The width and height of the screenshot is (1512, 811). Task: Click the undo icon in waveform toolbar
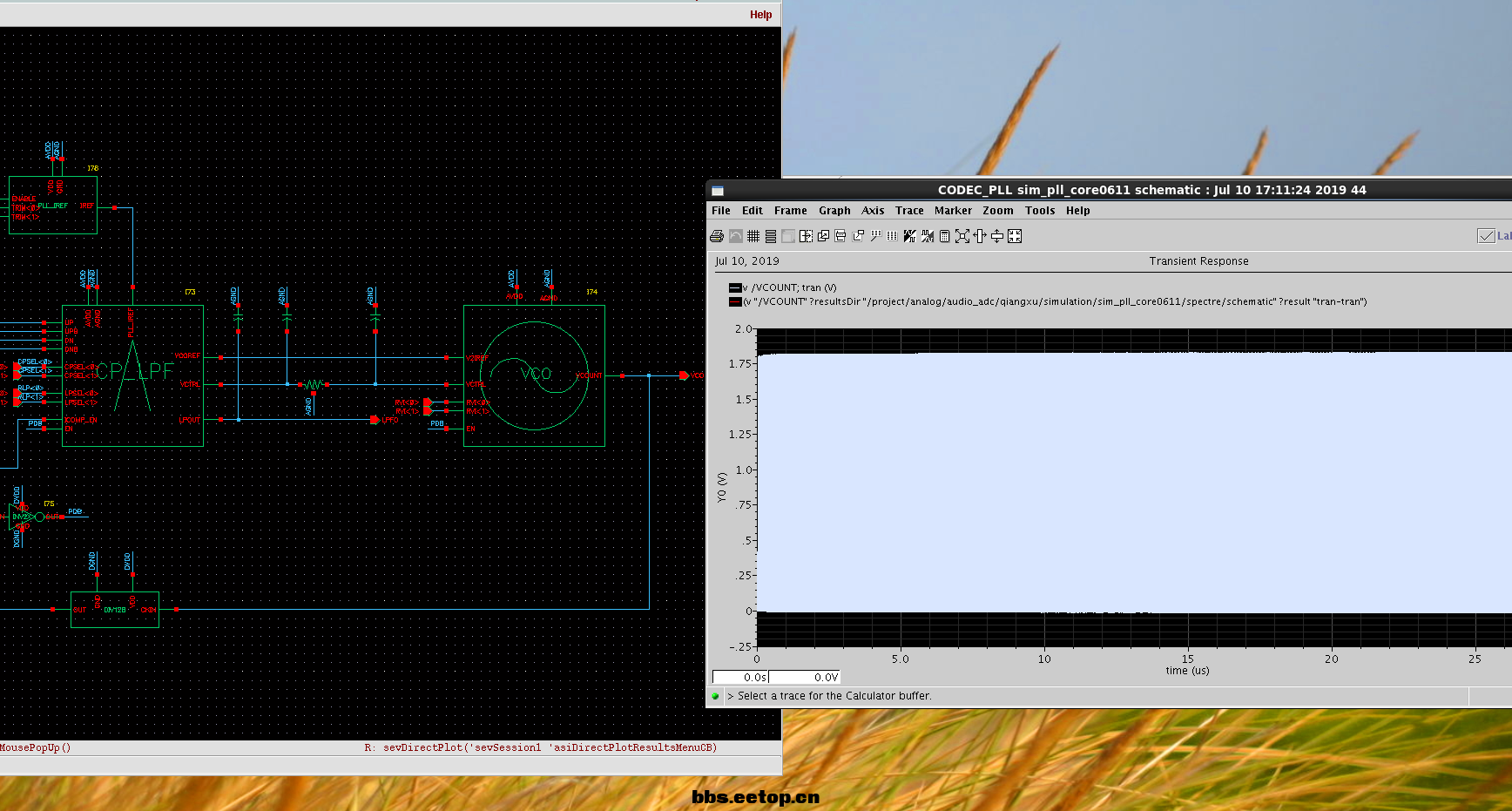[x=736, y=236]
